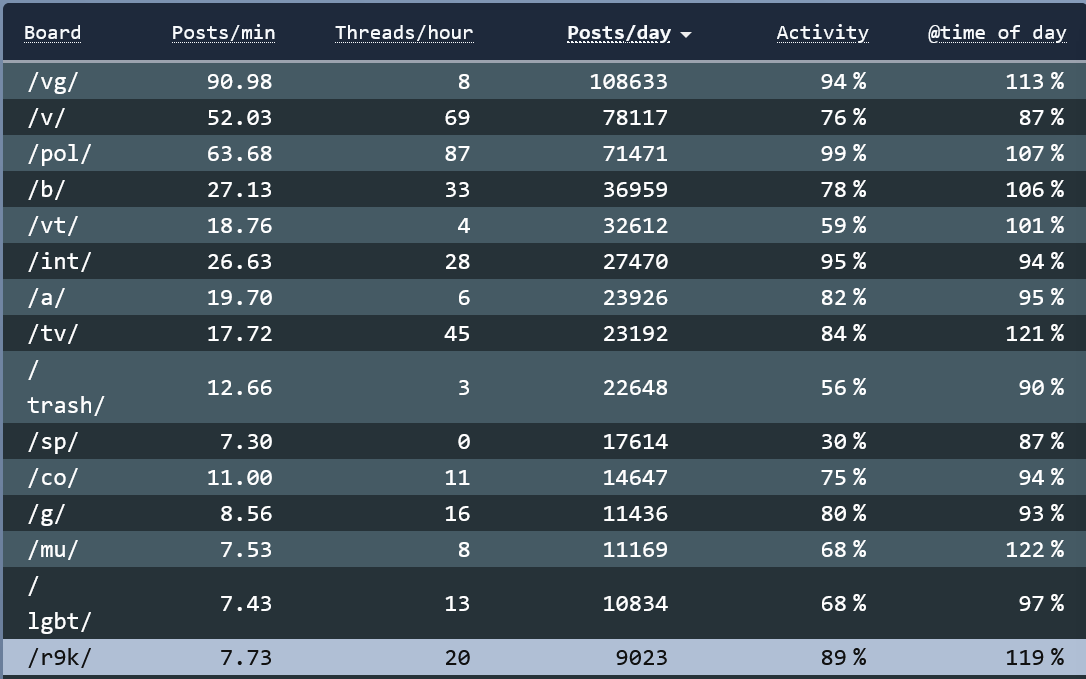1086x679 pixels.
Task: Click the 56 % activity value
Action: 844,387
